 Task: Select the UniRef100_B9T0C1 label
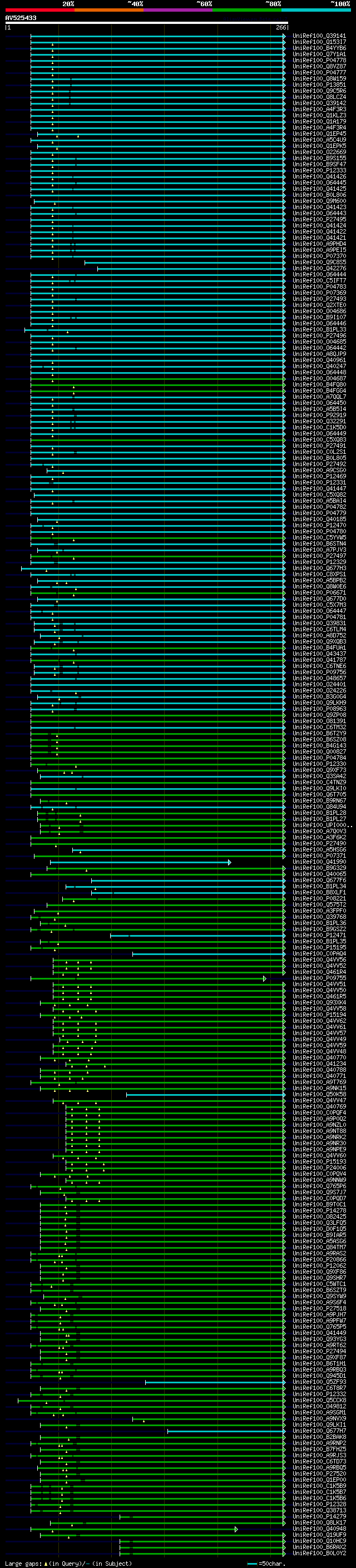pos(319,1205)
